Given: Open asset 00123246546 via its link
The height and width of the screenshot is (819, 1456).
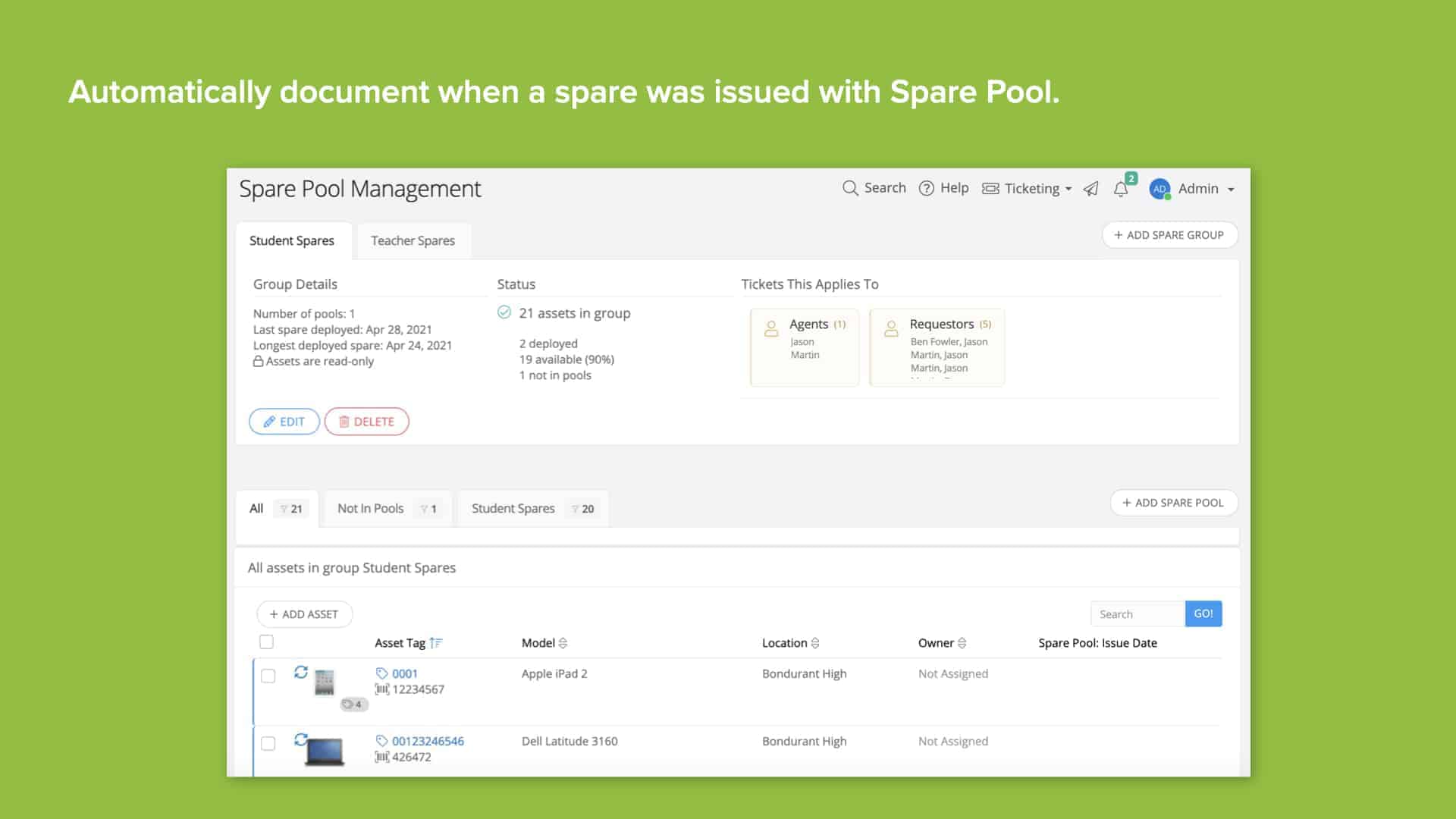Looking at the screenshot, I should [x=427, y=741].
